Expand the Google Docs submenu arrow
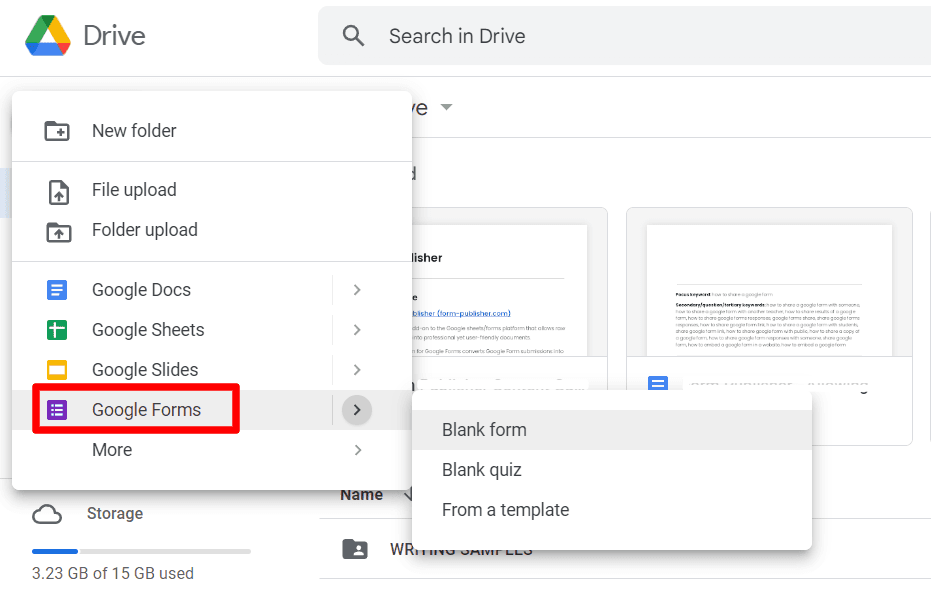Screen dimensions: 931x594 357,290
